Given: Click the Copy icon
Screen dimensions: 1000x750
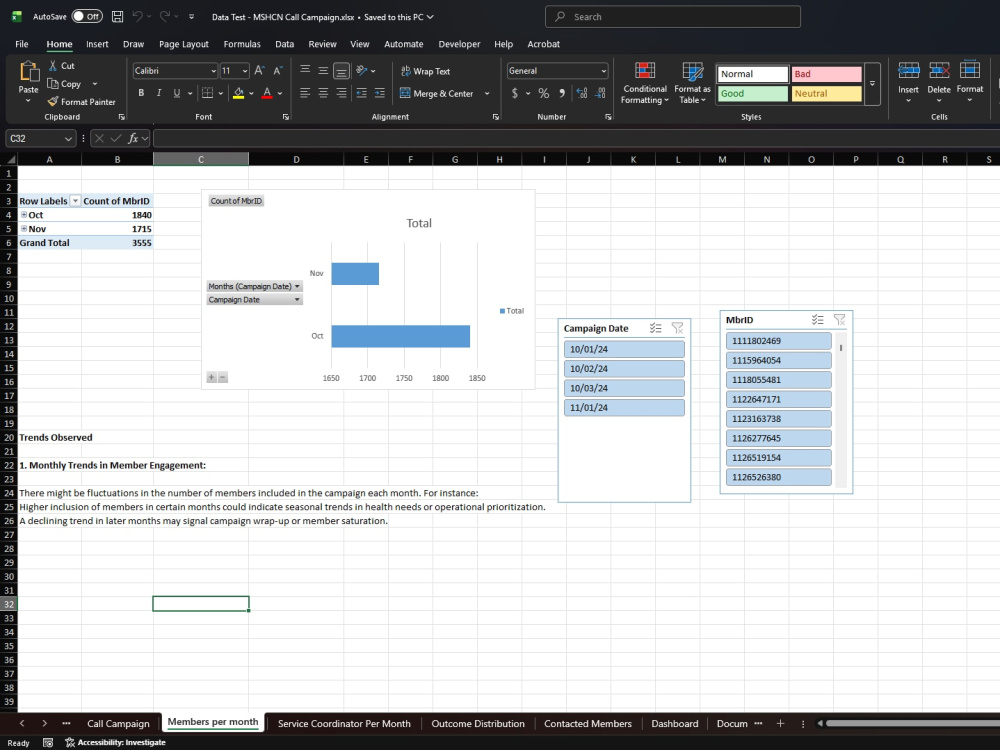Looking at the screenshot, I should (x=53, y=84).
